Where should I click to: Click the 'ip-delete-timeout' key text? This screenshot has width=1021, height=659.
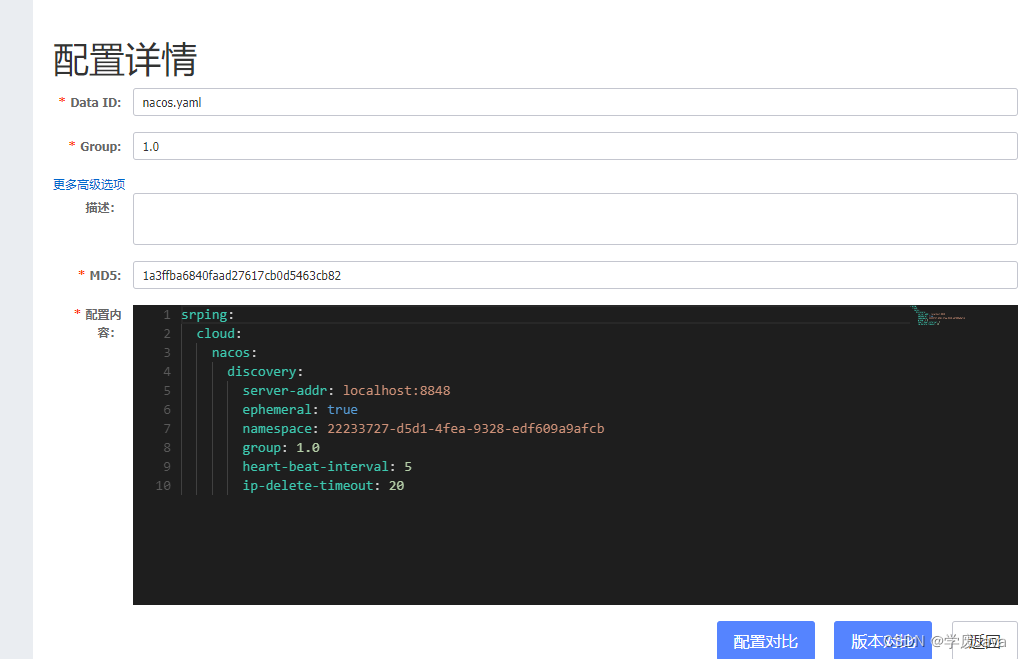click(x=307, y=485)
